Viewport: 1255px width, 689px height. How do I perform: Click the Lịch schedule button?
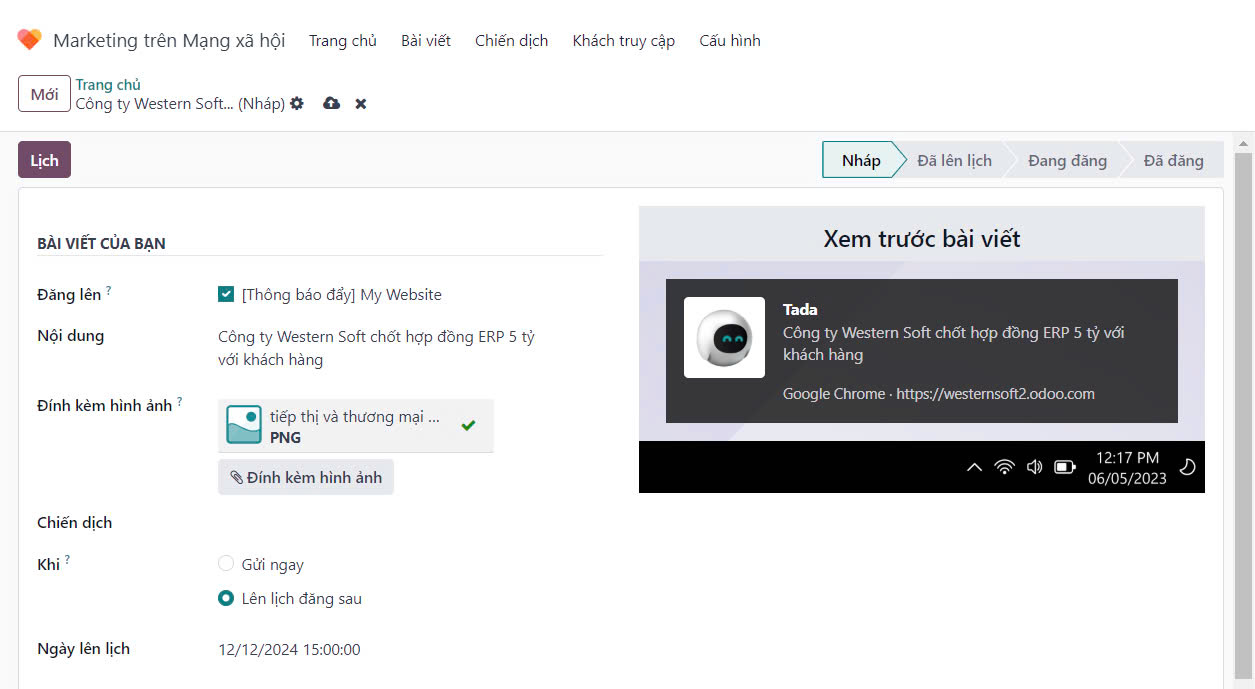(44, 160)
